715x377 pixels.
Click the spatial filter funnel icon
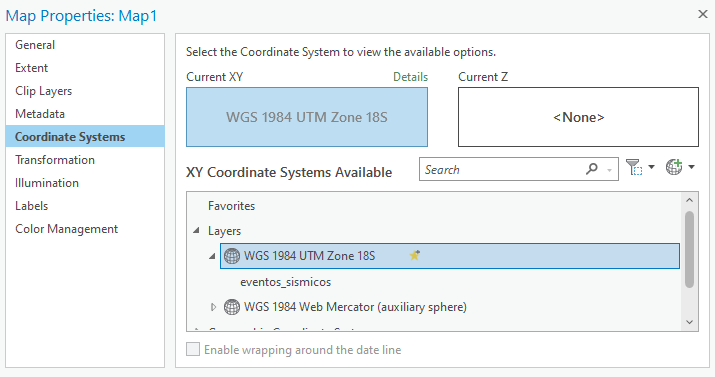point(634,167)
